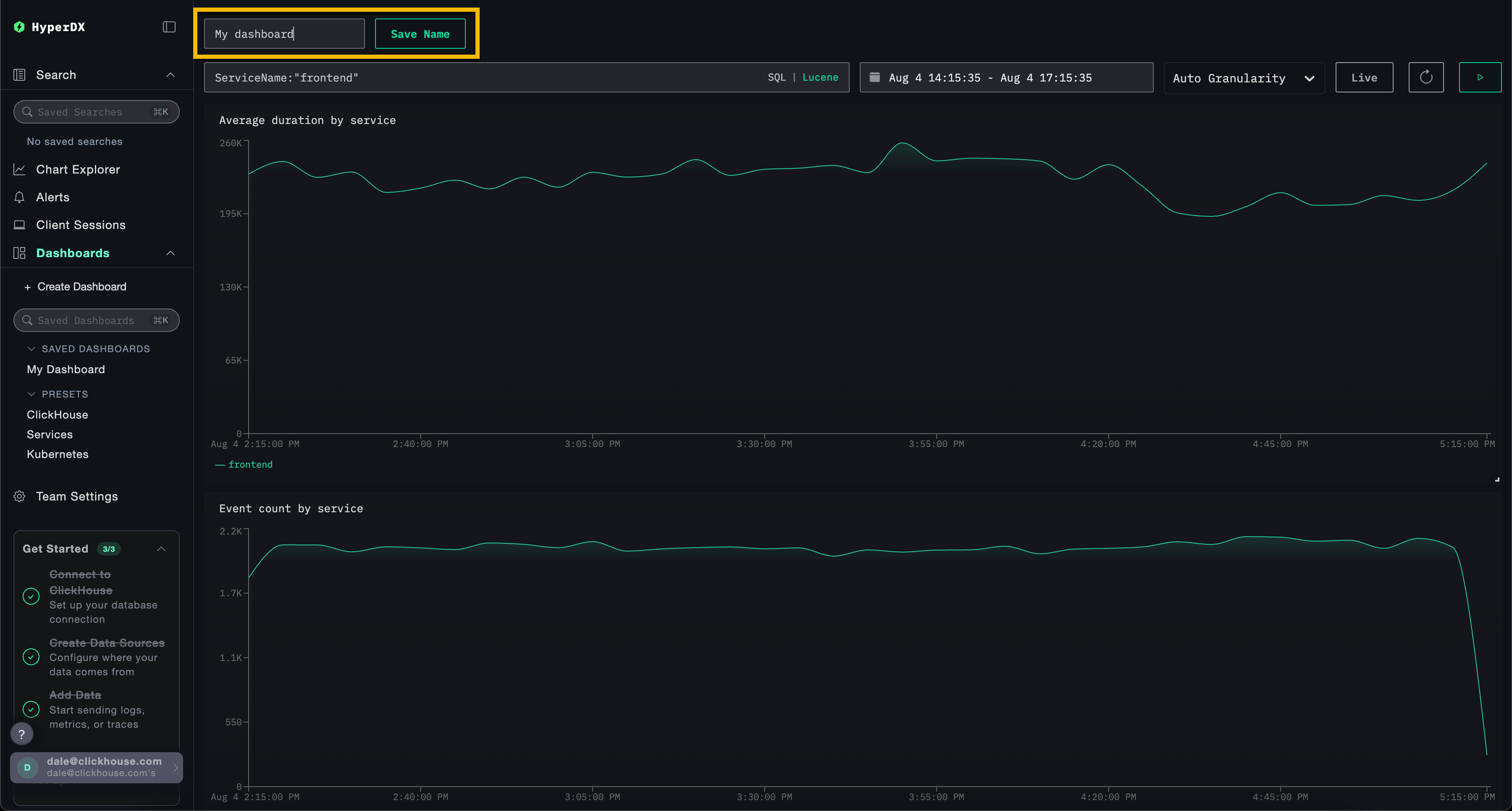Collapse the Saved Dashboards section
1512x811 pixels.
coord(32,348)
